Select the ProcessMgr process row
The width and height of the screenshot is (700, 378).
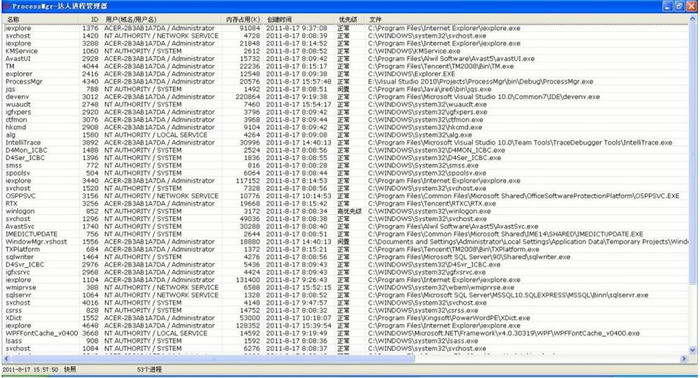(x=346, y=82)
